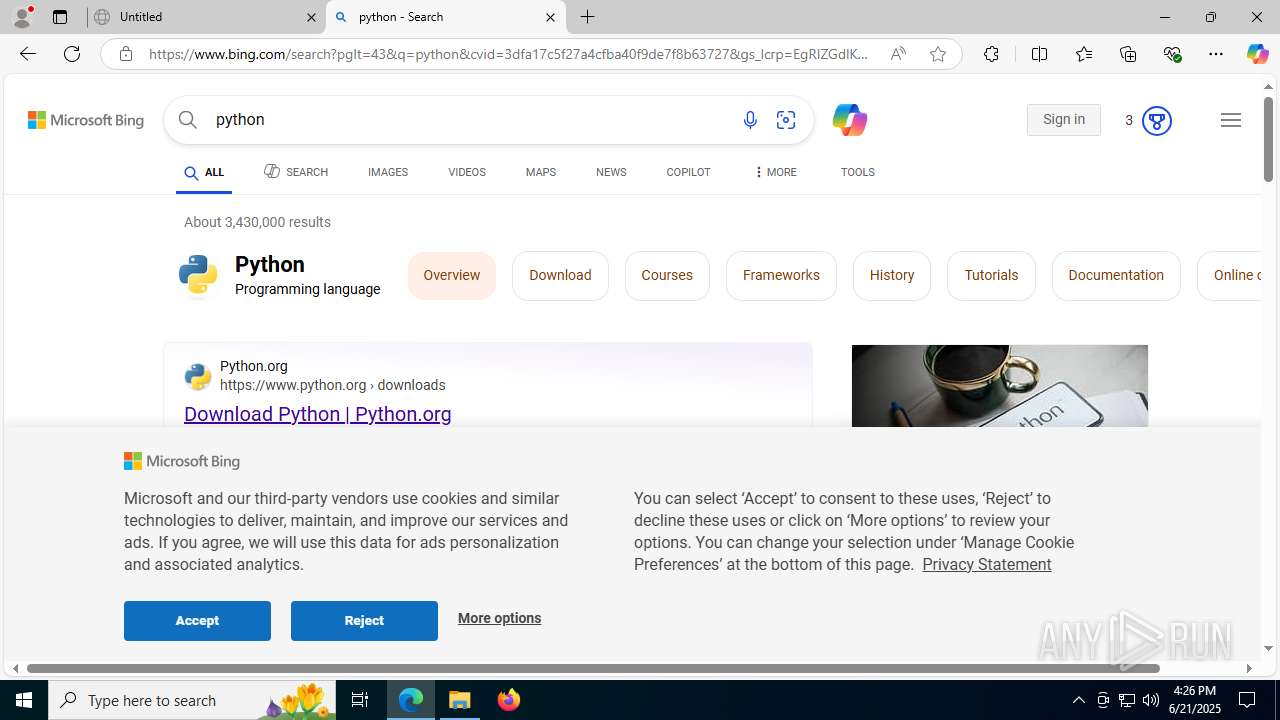Select the Overview chip
The width and height of the screenshot is (1280, 720).
coord(452,276)
